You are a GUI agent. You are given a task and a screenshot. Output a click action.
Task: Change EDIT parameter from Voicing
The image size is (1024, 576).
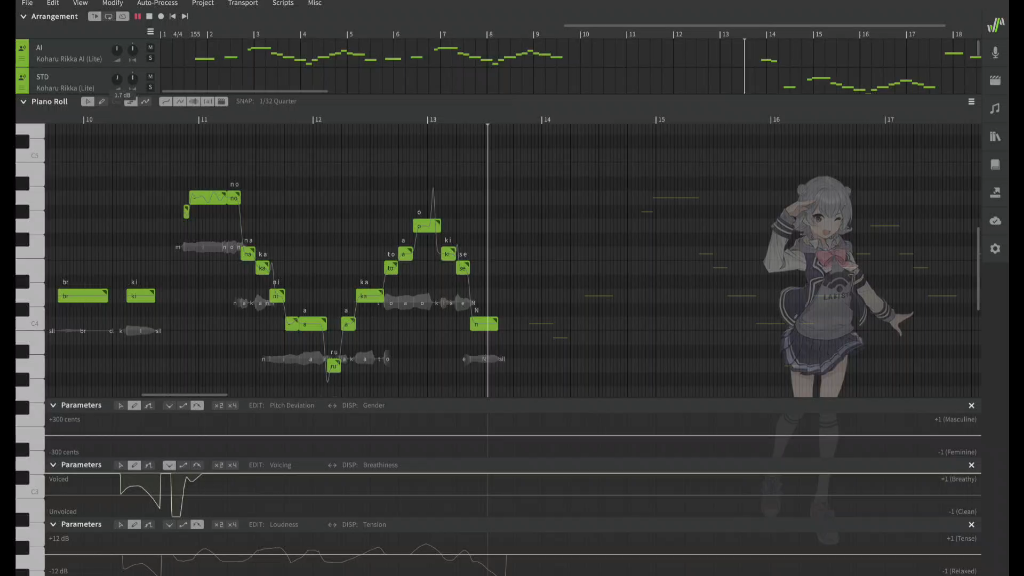[280, 465]
